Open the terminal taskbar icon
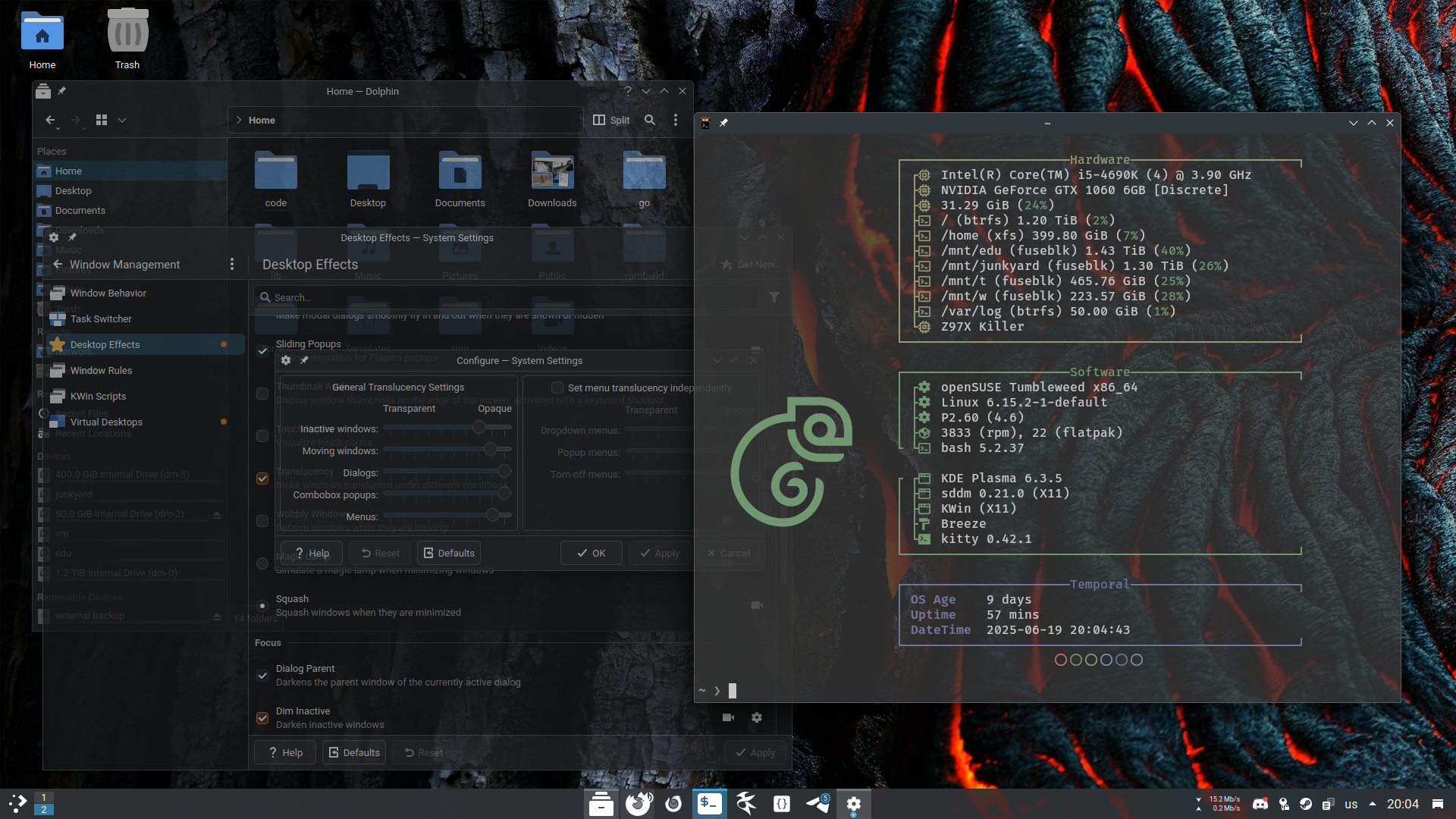This screenshot has height=819, width=1456. pyautogui.click(x=710, y=804)
